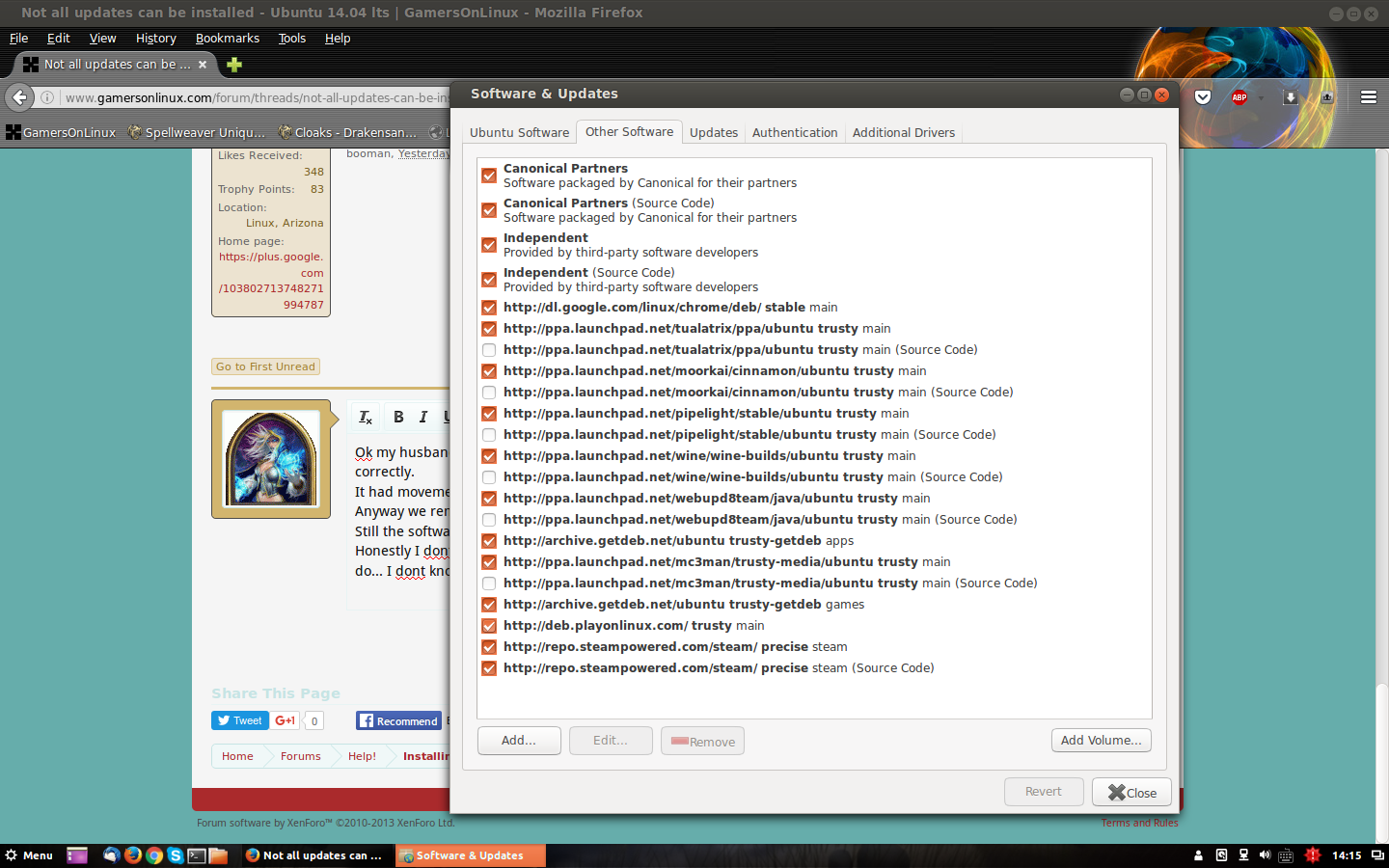This screenshot has height=868, width=1389.
Task: Click the Adblock Plus ABP icon
Action: point(1239,96)
